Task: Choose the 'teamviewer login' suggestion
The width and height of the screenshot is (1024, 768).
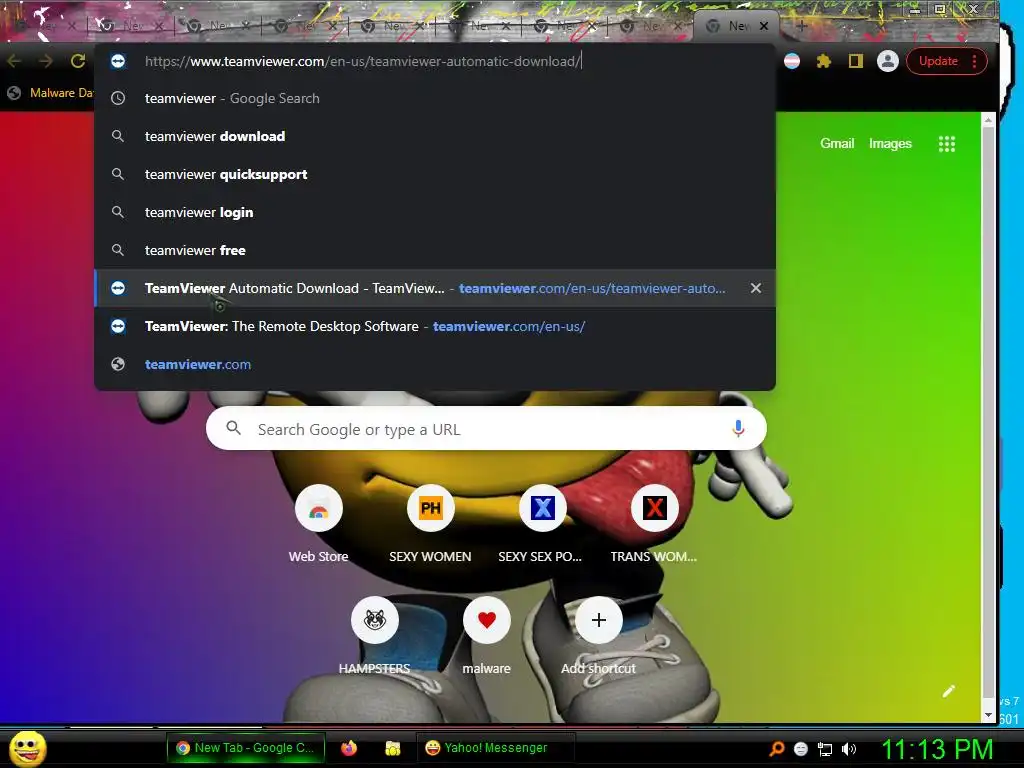Action: tap(435, 212)
